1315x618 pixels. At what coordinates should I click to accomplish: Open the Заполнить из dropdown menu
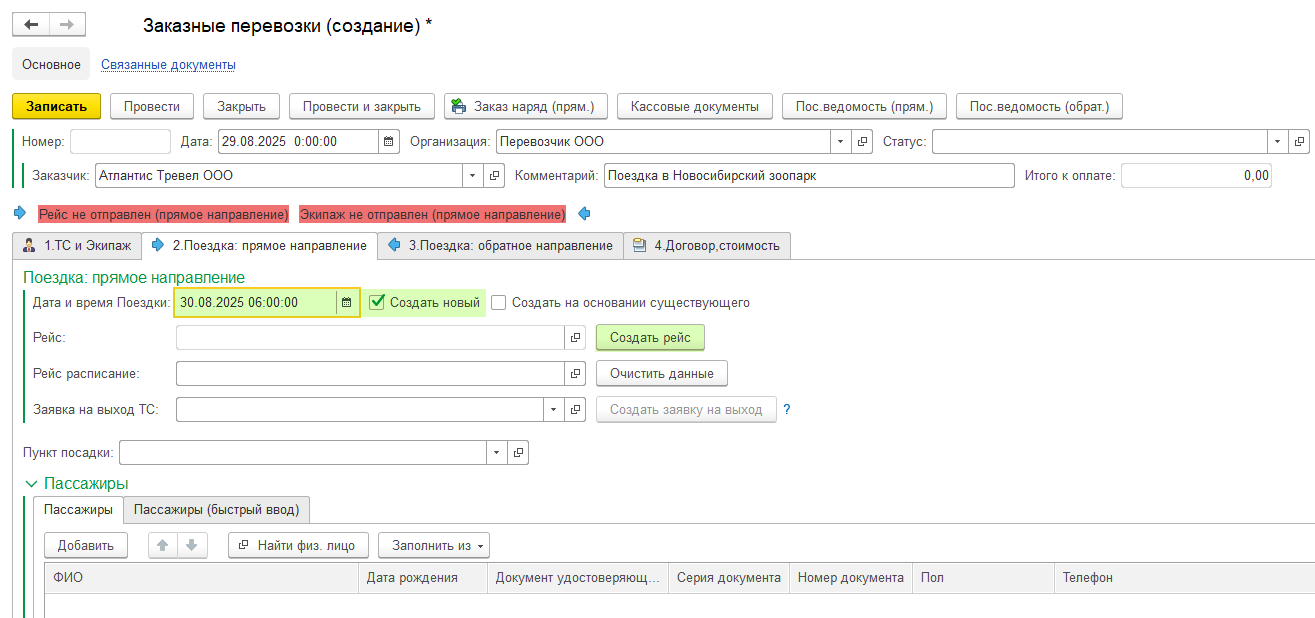433,545
